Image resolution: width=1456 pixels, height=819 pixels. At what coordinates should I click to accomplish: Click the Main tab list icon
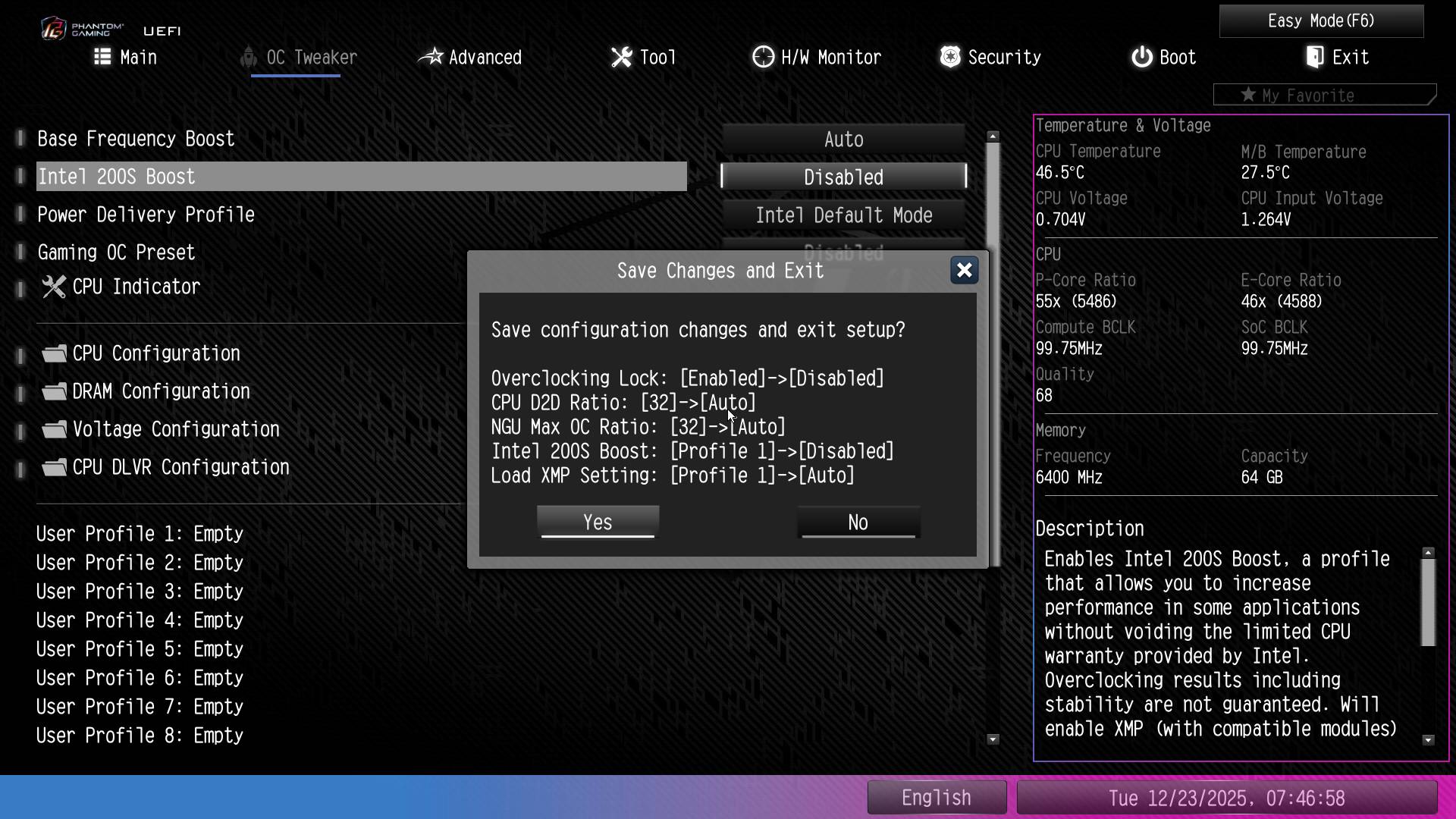click(102, 57)
